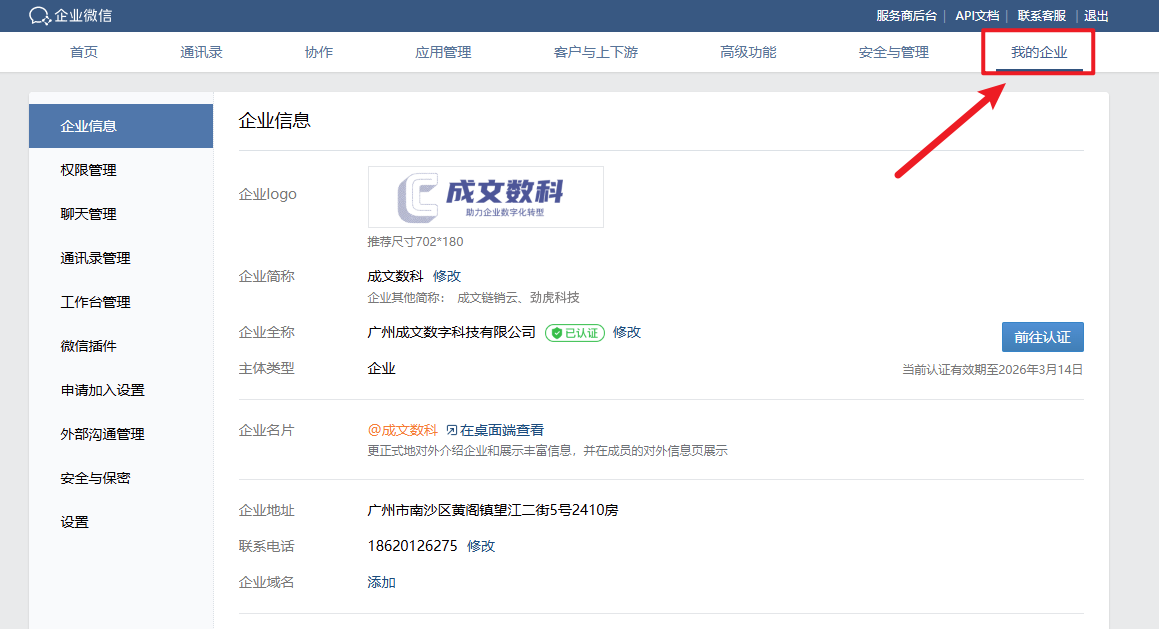The image size is (1159, 629).
Task: Open the 我的企业 tab
Action: coord(1038,52)
